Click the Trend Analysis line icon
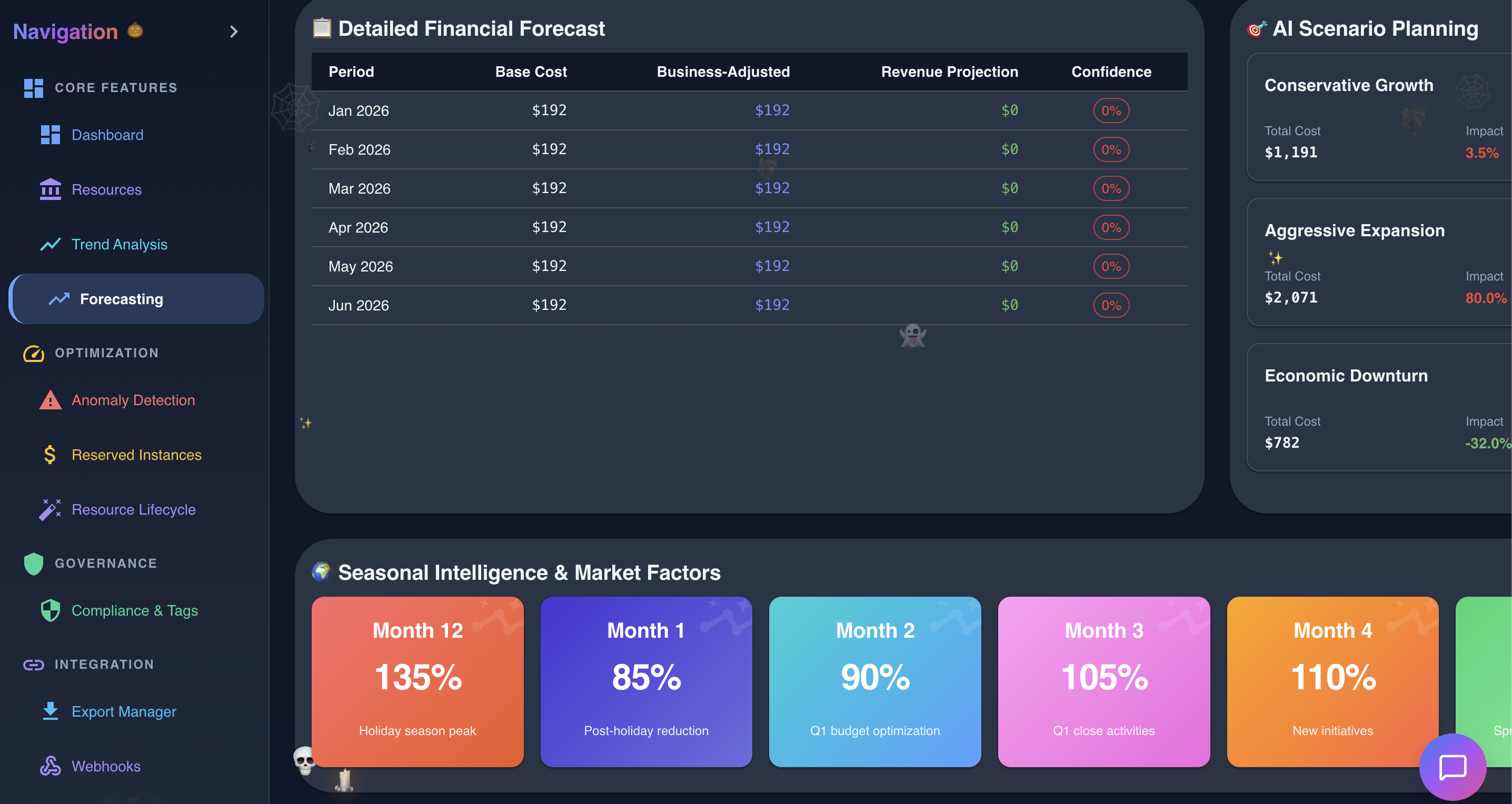The image size is (1512, 804). [51, 244]
